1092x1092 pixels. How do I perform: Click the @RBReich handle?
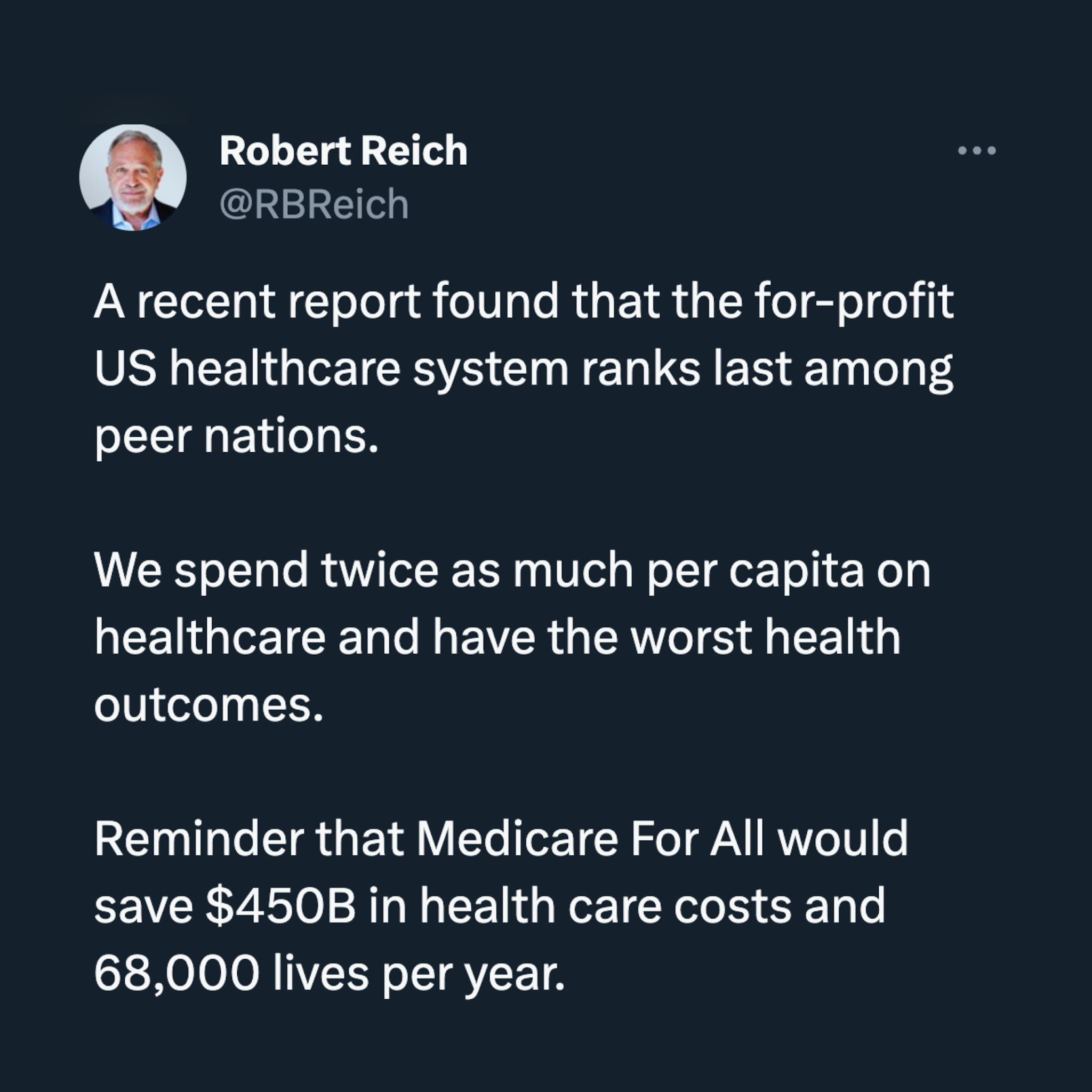(314, 204)
